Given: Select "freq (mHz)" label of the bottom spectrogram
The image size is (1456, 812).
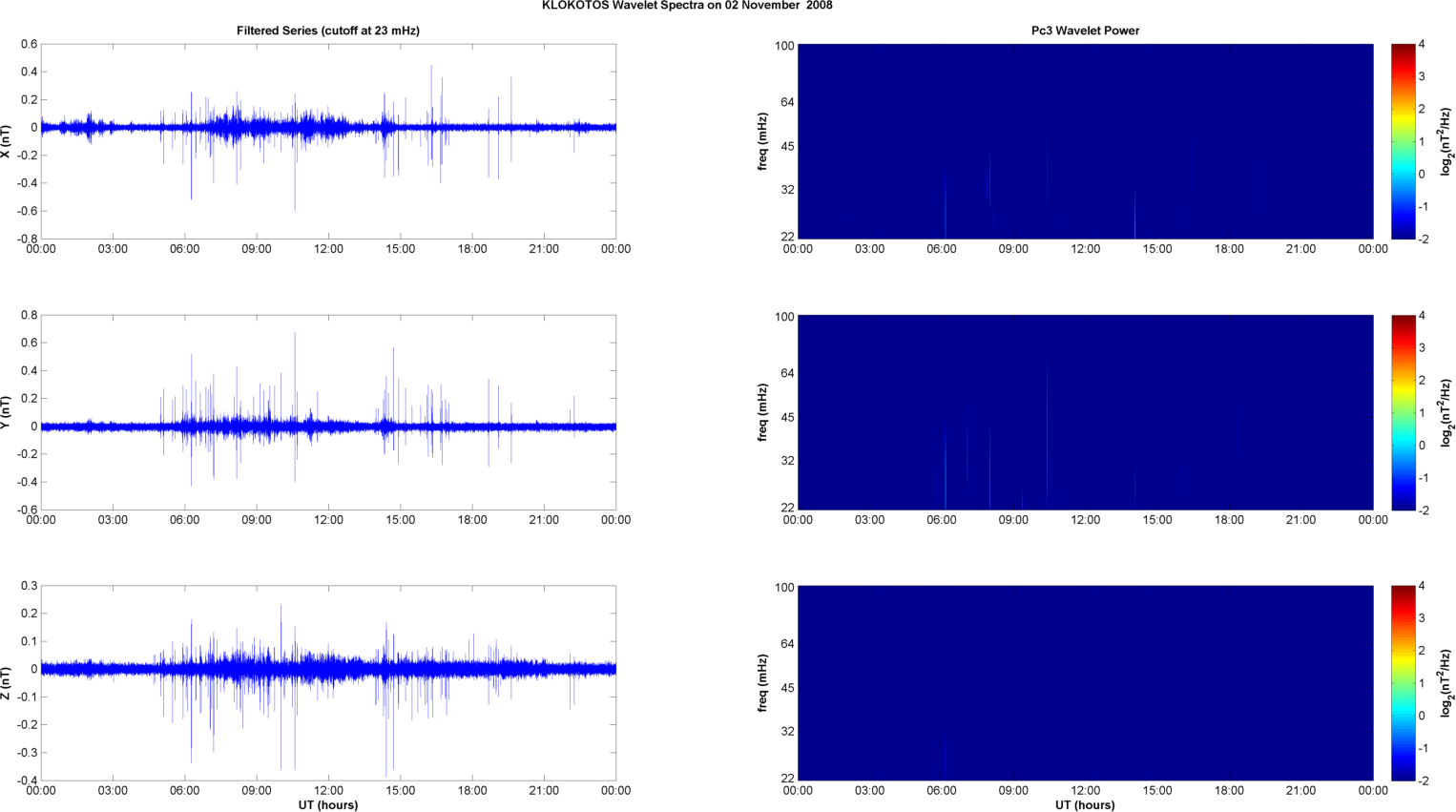Looking at the screenshot, I should (762, 683).
